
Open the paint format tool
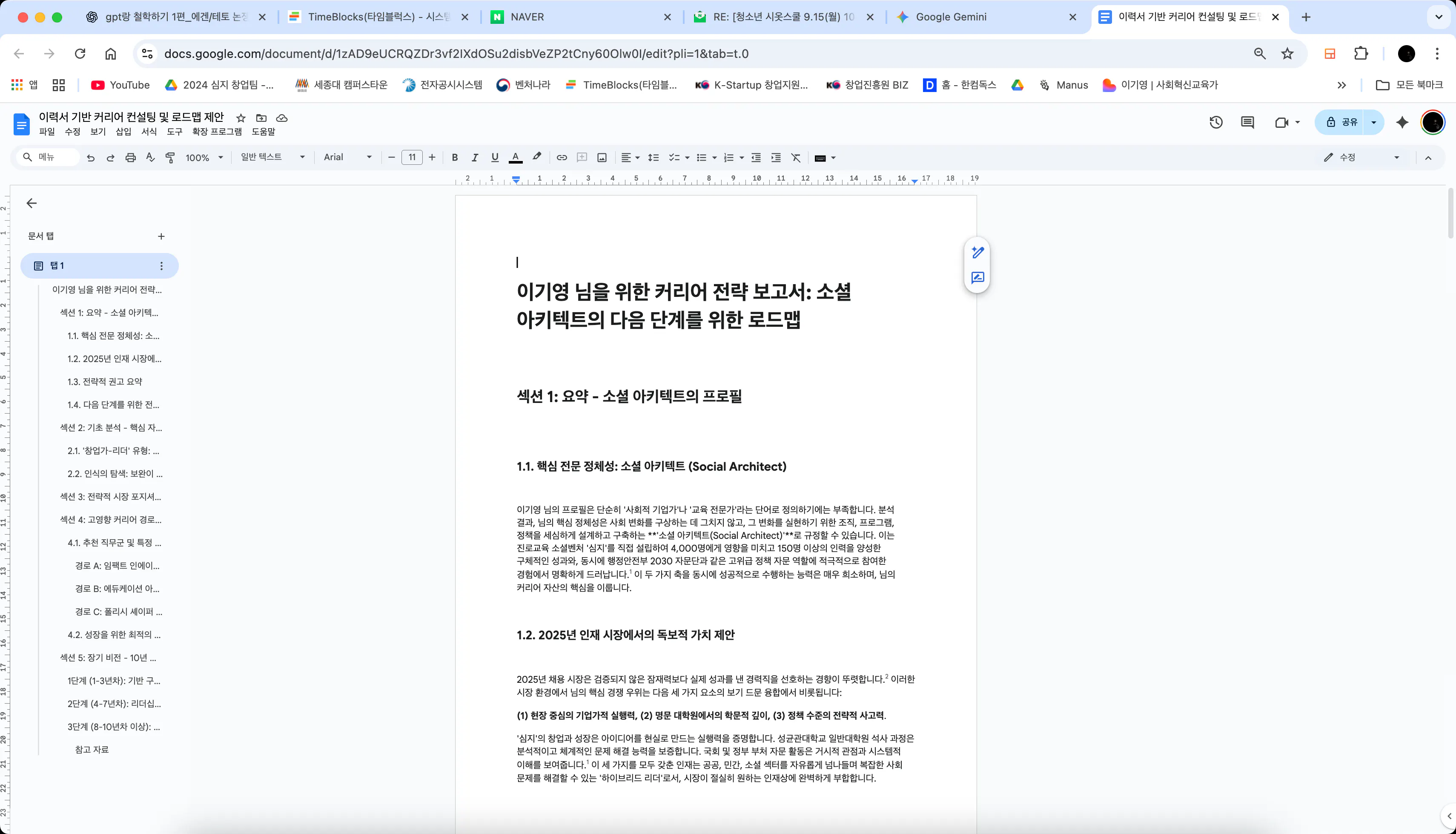coord(170,158)
